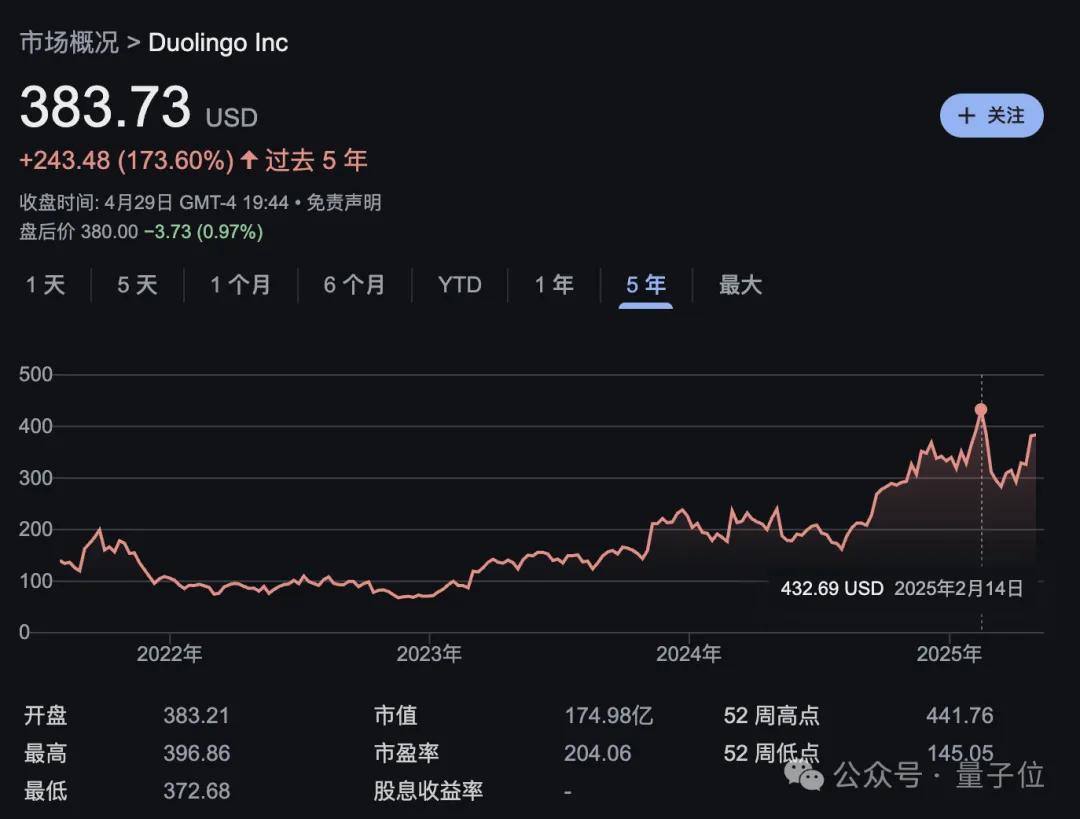This screenshot has height=819, width=1080.
Task: Switch to the YTD chart tab
Action: click(x=460, y=285)
